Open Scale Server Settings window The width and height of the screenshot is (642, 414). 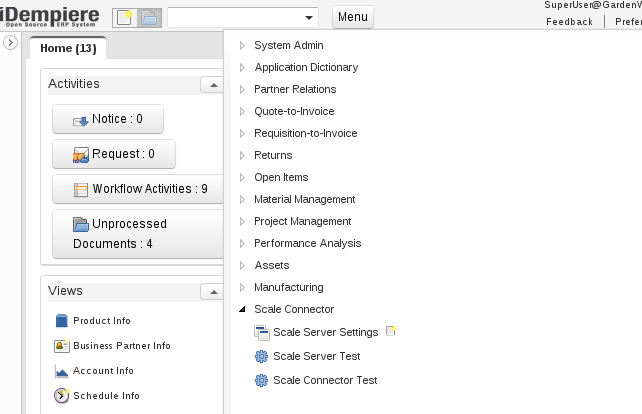coord(325,332)
